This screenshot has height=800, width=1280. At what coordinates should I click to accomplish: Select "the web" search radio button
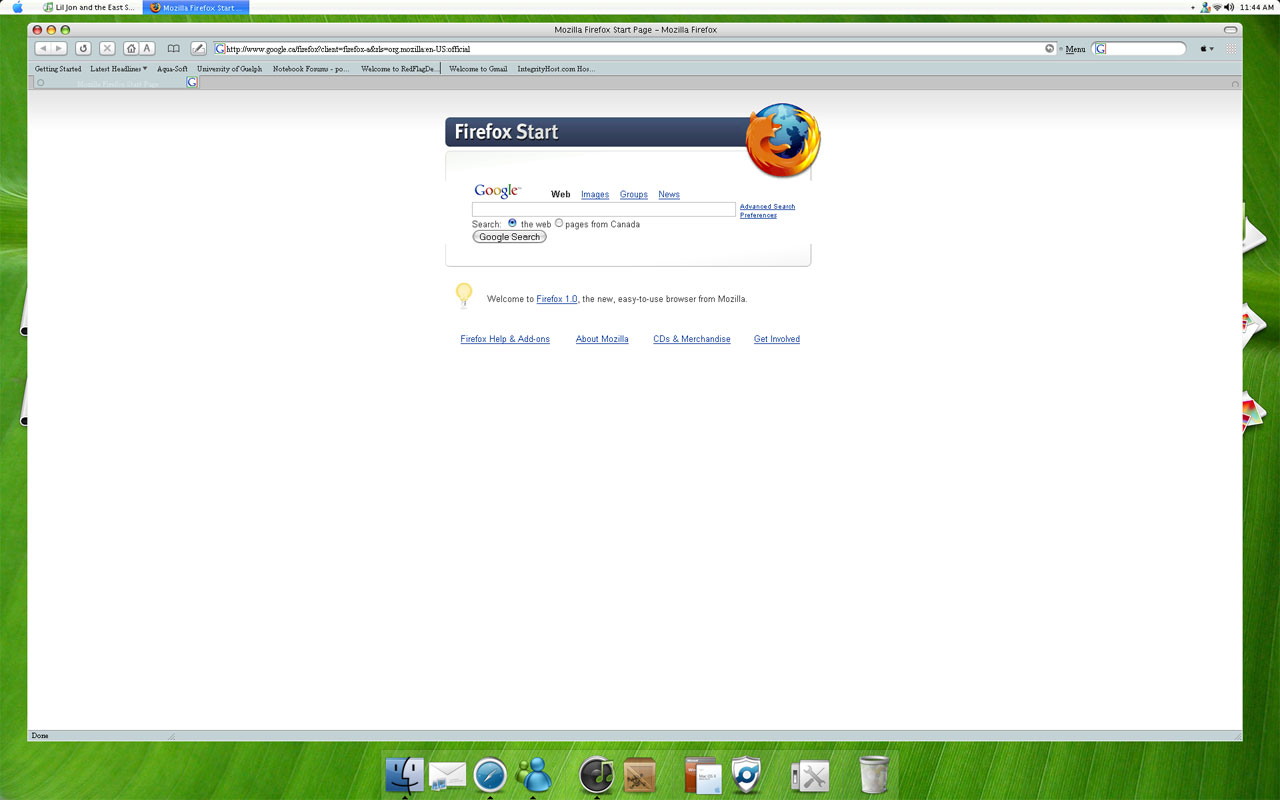point(512,223)
